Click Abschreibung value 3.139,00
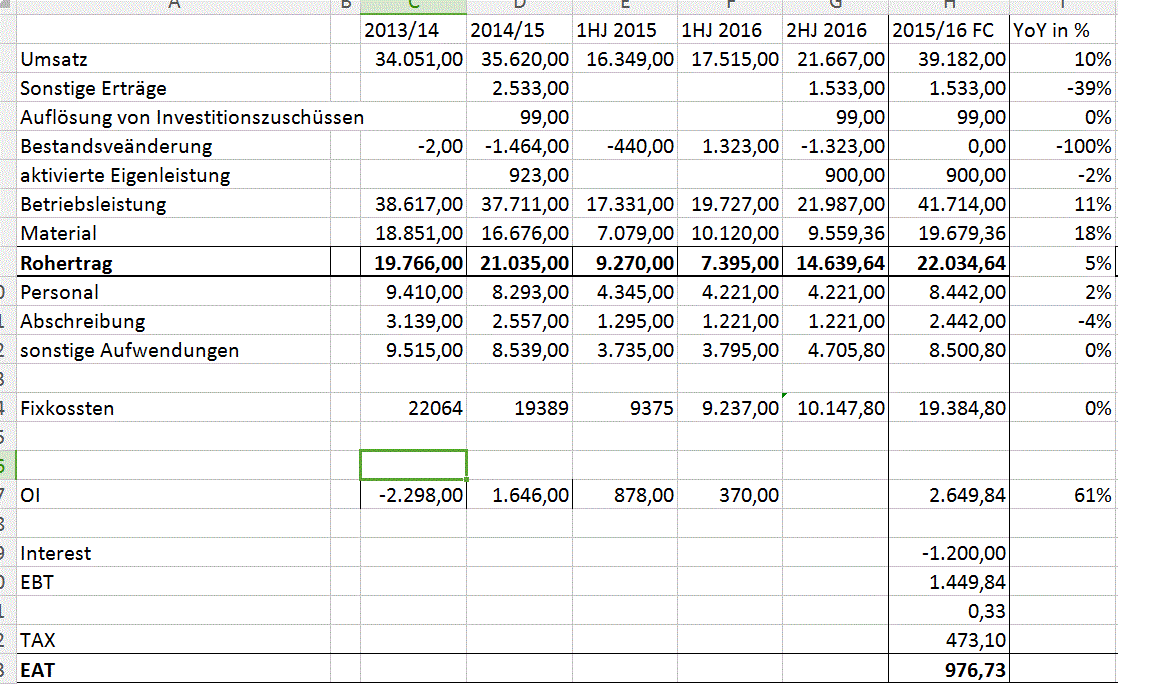Image resolution: width=1152 pixels, height=684 pixels. coord(413,321)
